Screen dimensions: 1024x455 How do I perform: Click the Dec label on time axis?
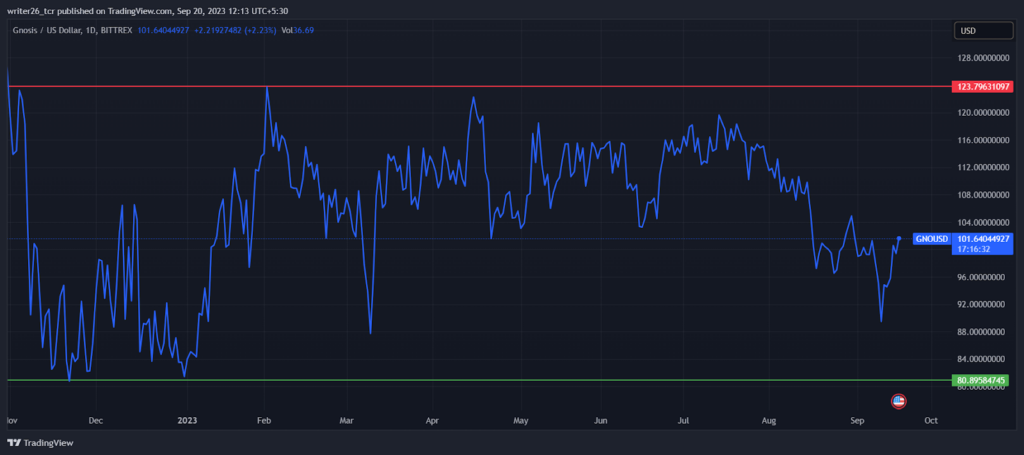click(x=95, y=420)
